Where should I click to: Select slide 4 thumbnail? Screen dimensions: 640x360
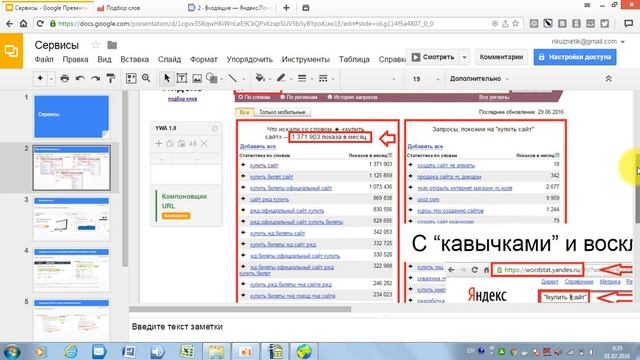tap(71, 270)
